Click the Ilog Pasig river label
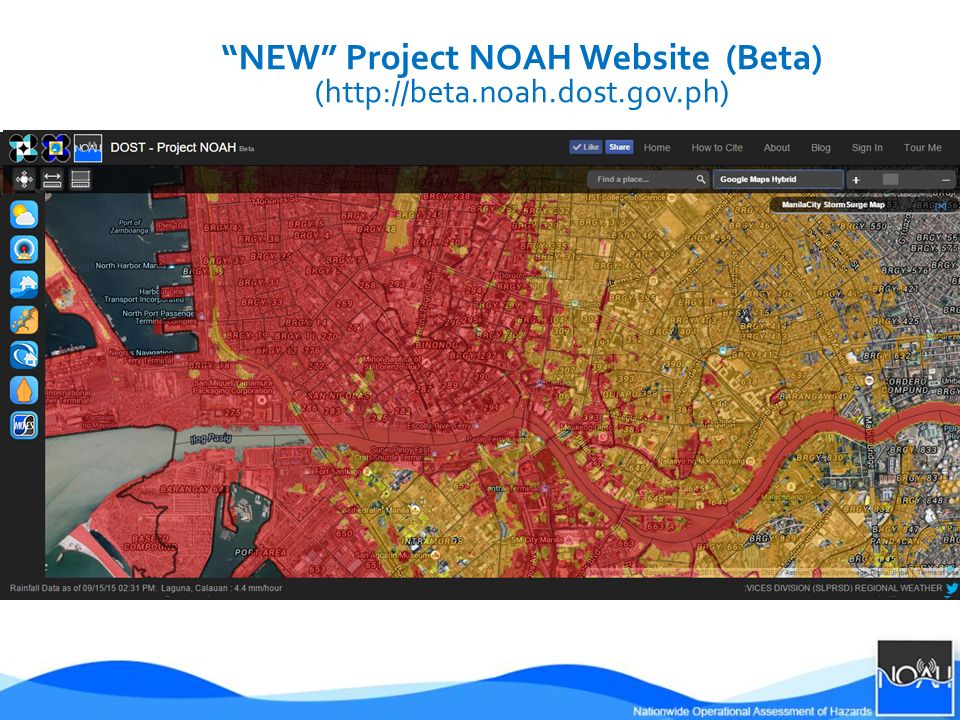960x720 pixels. tap(211, 438)
